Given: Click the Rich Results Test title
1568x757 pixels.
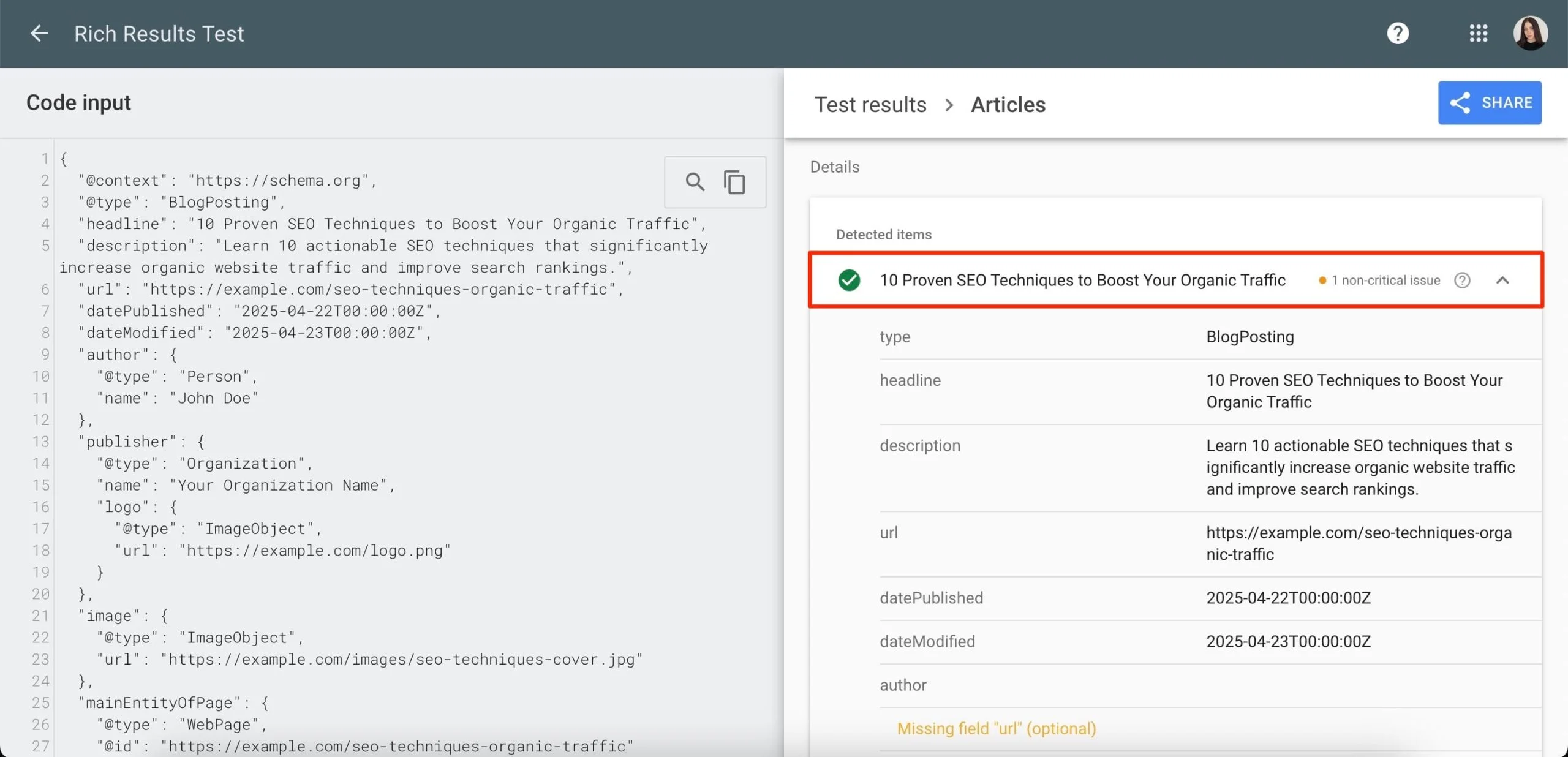Looking at the screenshot, I should 159,34.
